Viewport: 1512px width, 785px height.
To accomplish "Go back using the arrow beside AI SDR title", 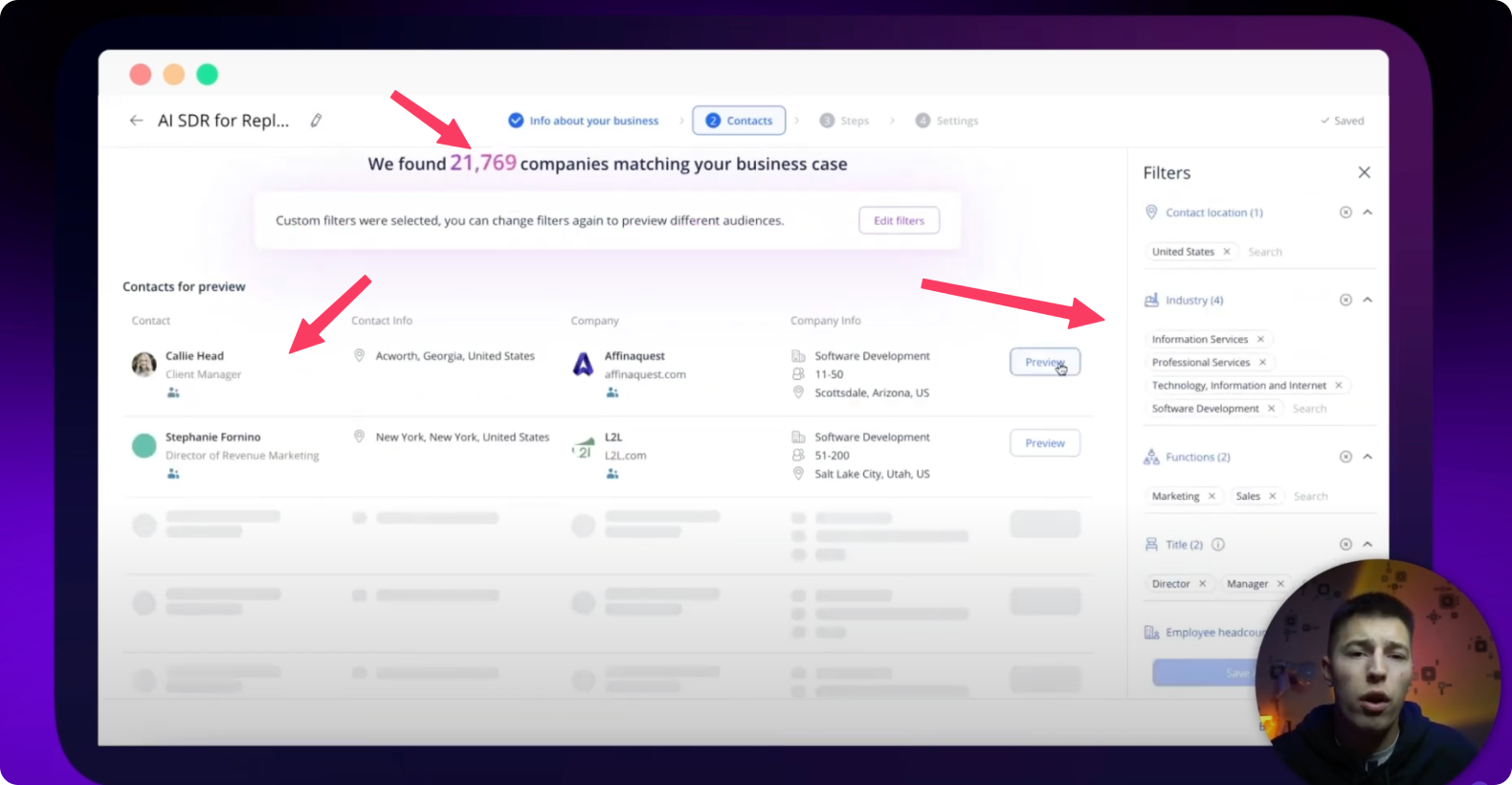I will [x=136, y=121].
